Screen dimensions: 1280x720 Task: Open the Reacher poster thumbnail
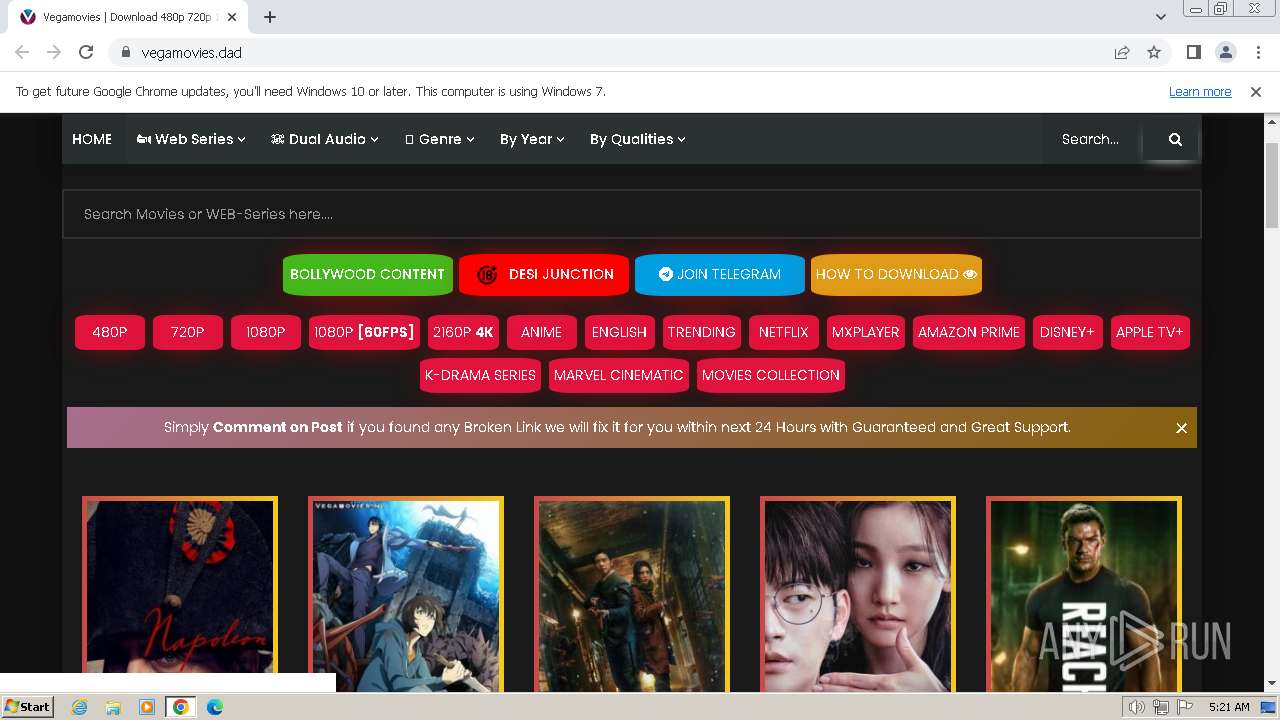pyautogui.click(x=1084, y=594)
